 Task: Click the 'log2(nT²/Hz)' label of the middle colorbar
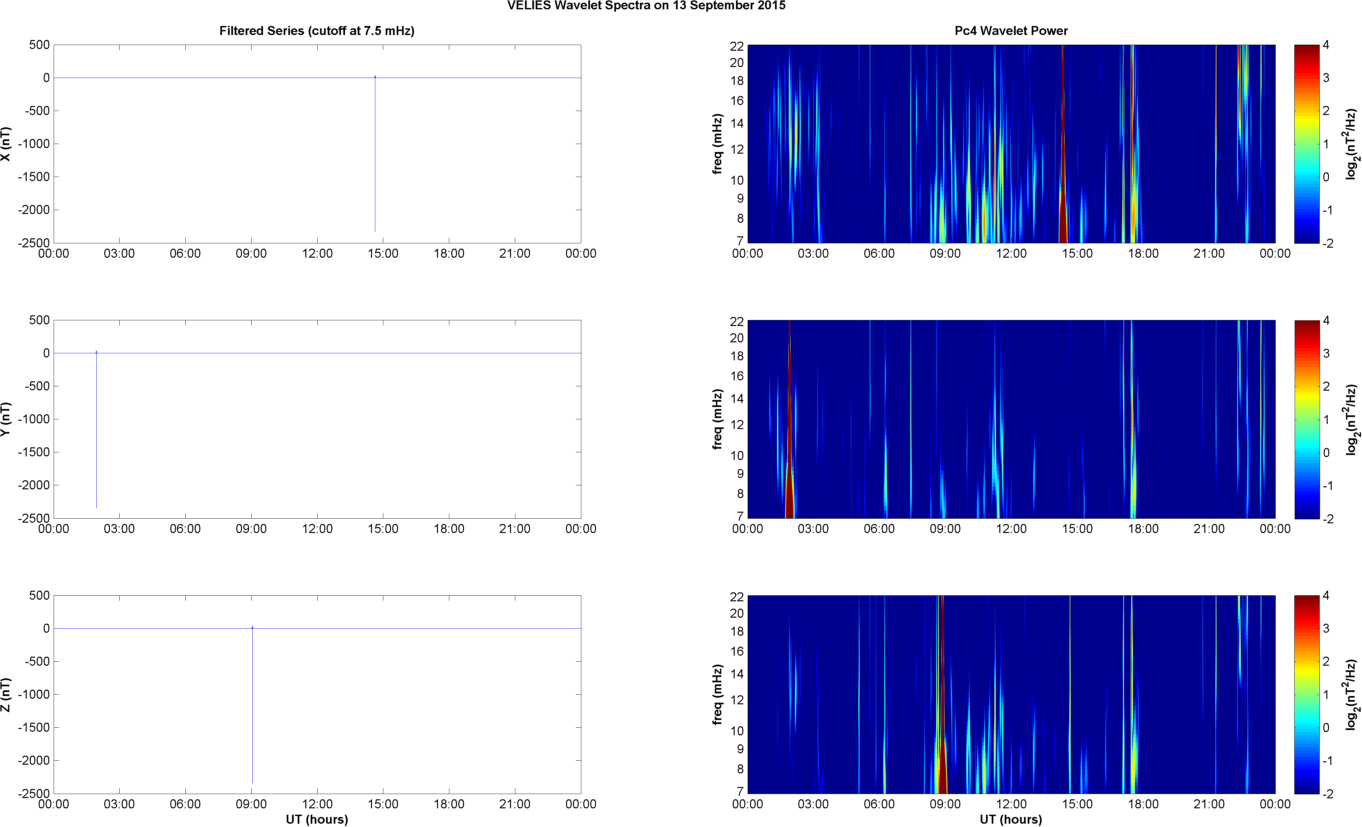point(1352,418)
